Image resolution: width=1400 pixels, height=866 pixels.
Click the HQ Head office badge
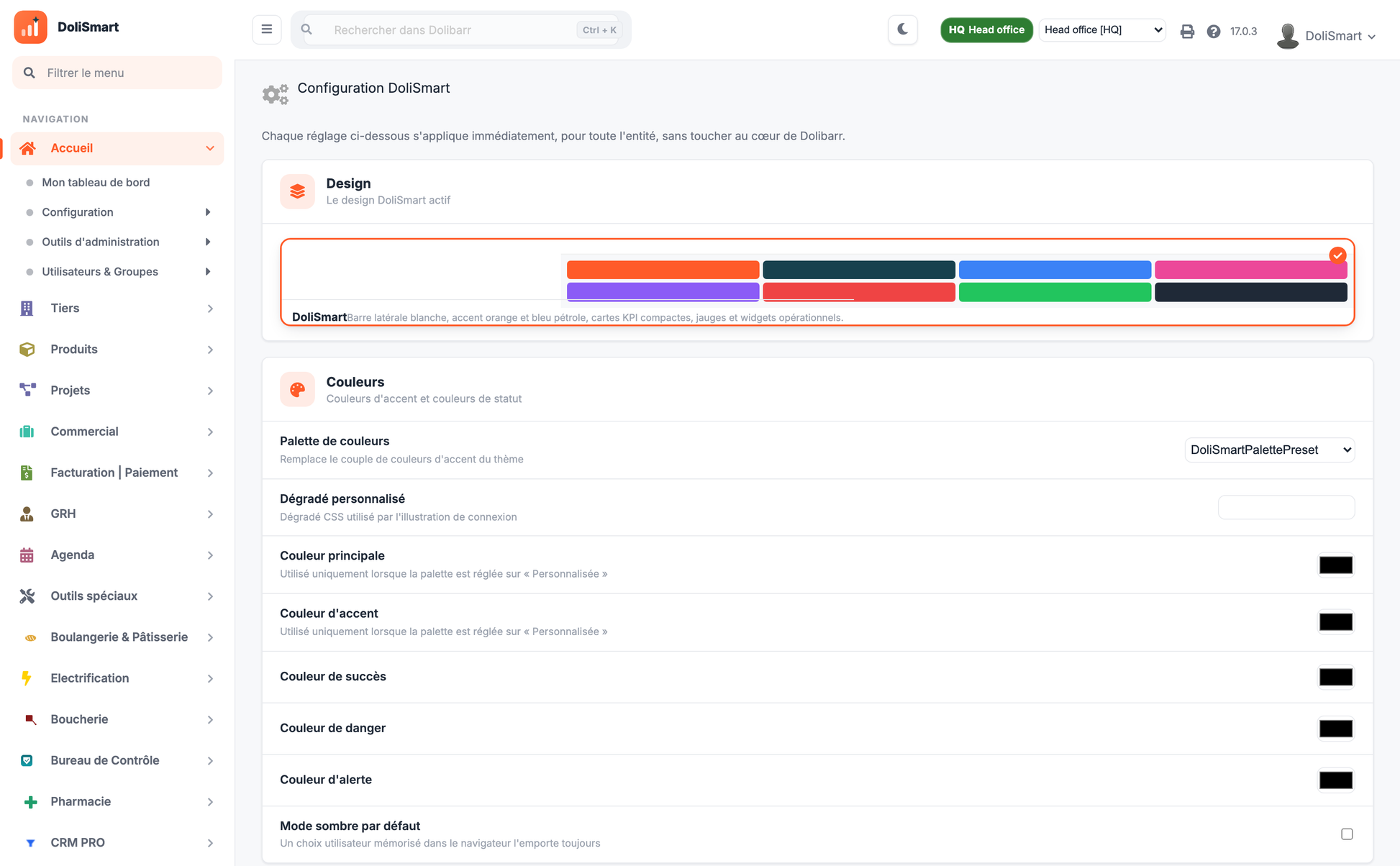pyautogui.click(x=986, y=29)
